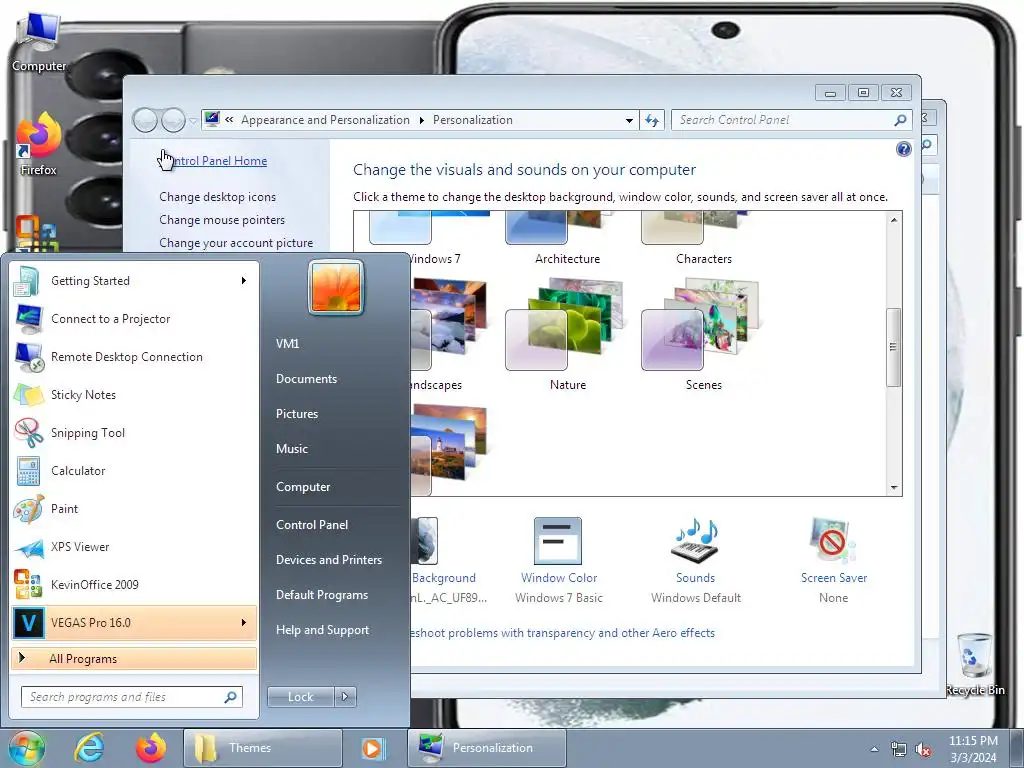Viewport: 1024px width, 768px height.
Task: Click the Control Panel Home link
Action: pos(213,161)
